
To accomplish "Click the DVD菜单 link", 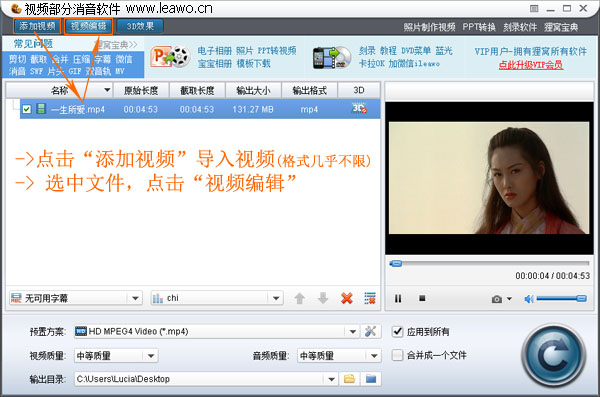I will tap(416, 51).
